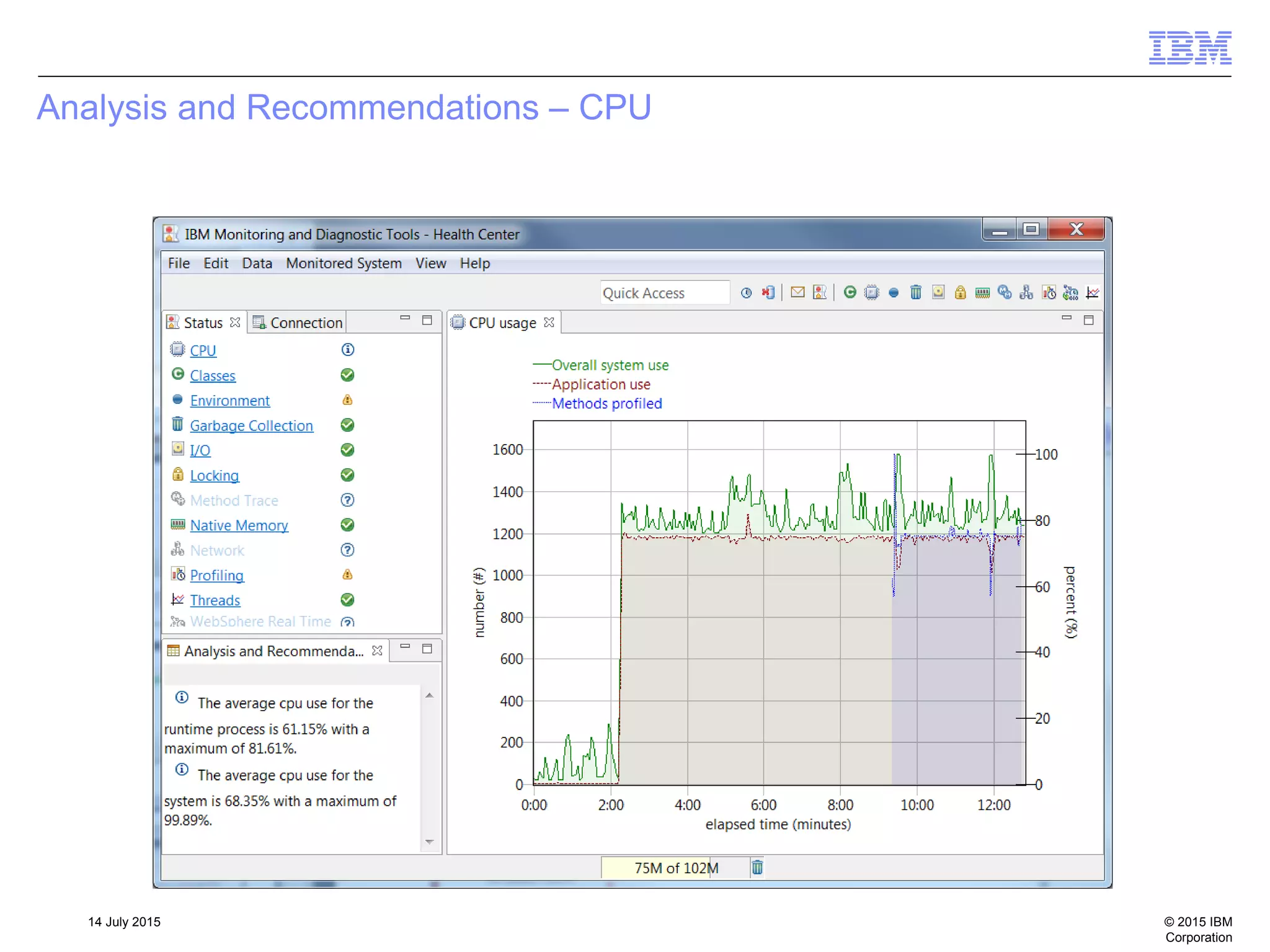Click the Overall system use legend entry
This screenshot has height=952, width=1270.
coord(600,365)
